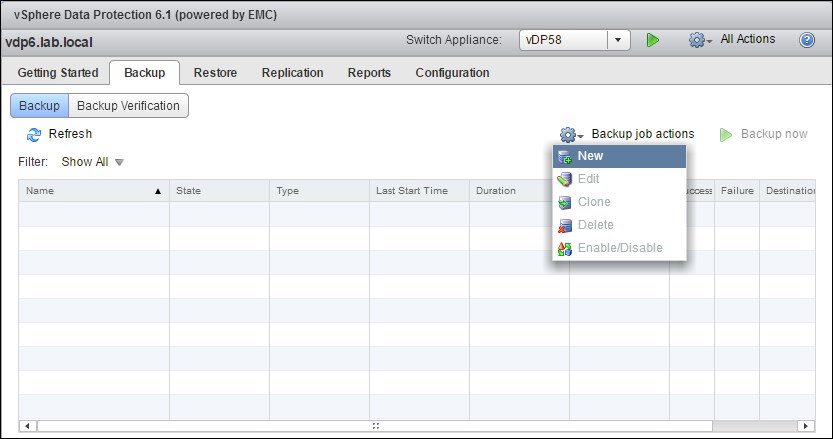Click the Backup now green play icon
Screen dimensions: 833x439
coord(726,134)
